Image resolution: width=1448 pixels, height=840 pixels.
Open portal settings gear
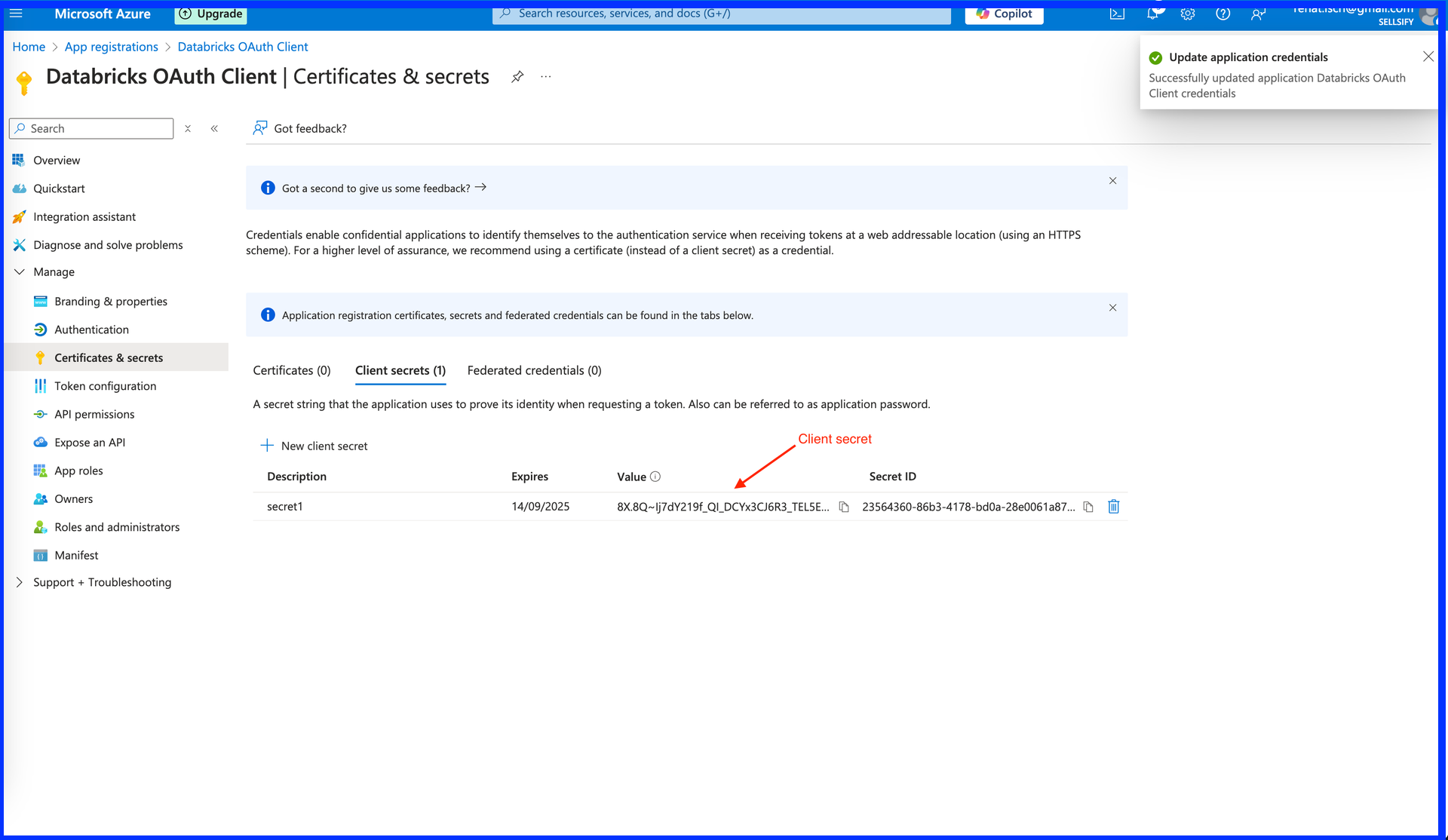1188,14
